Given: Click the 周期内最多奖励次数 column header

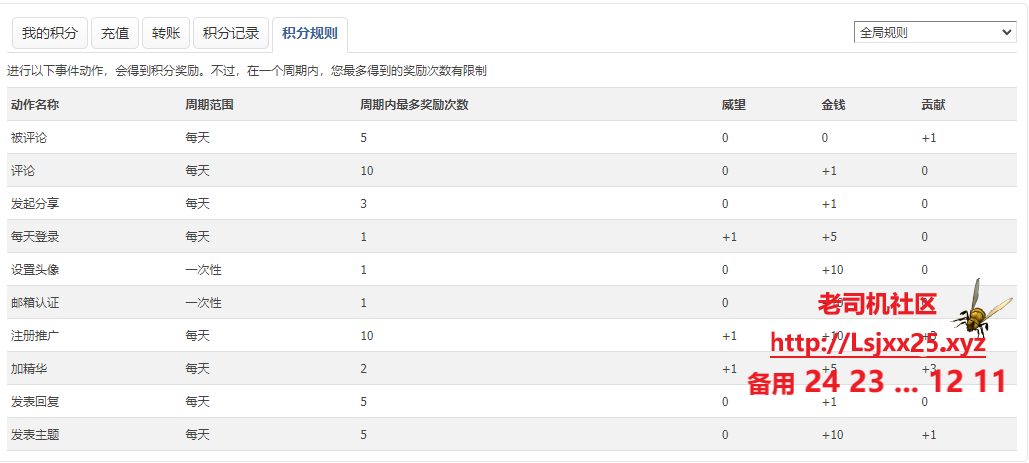Looking at the screenshot, I should tap(414, 105).
